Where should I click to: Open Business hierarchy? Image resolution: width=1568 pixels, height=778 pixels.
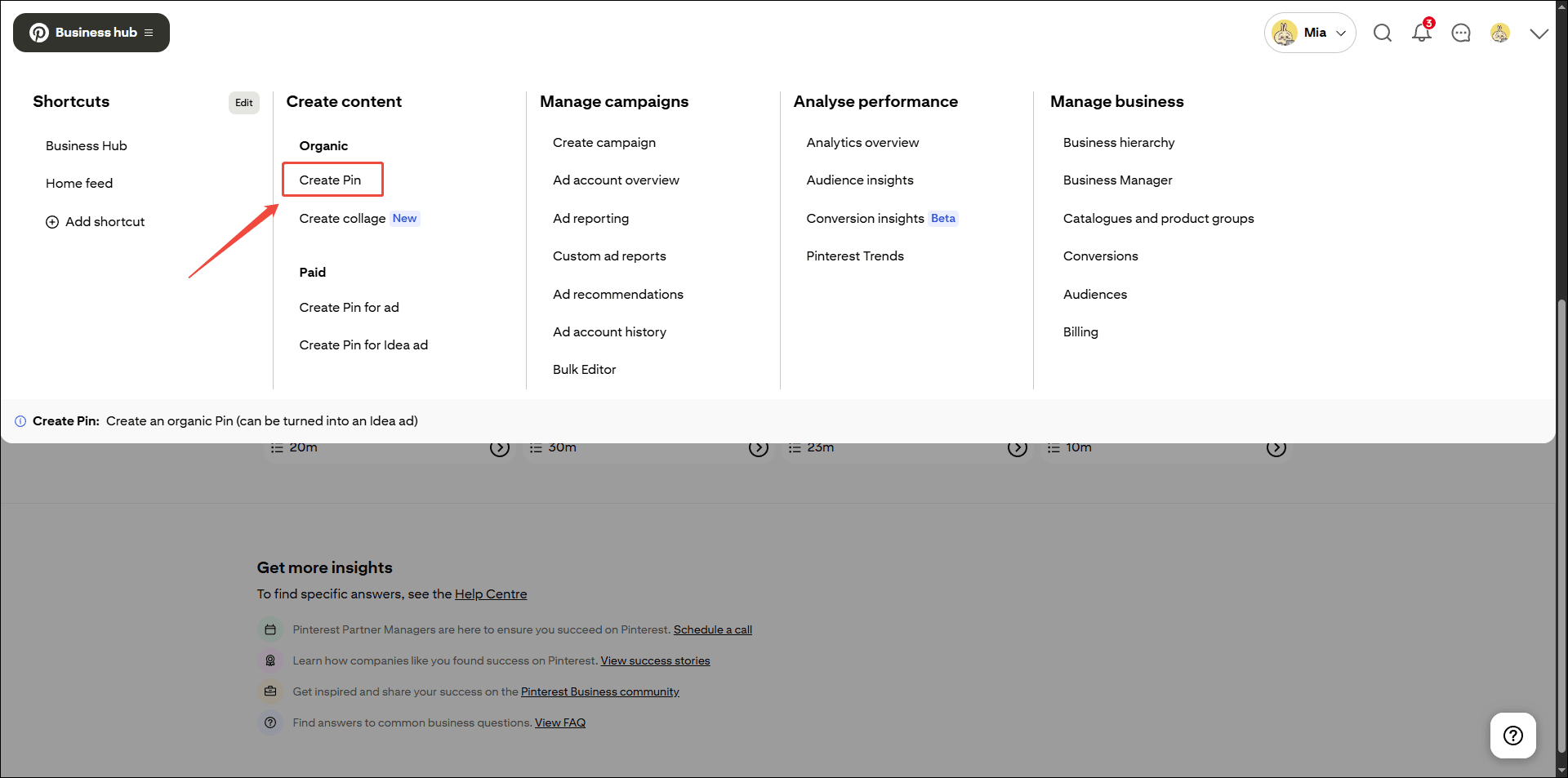point(1119,143)
